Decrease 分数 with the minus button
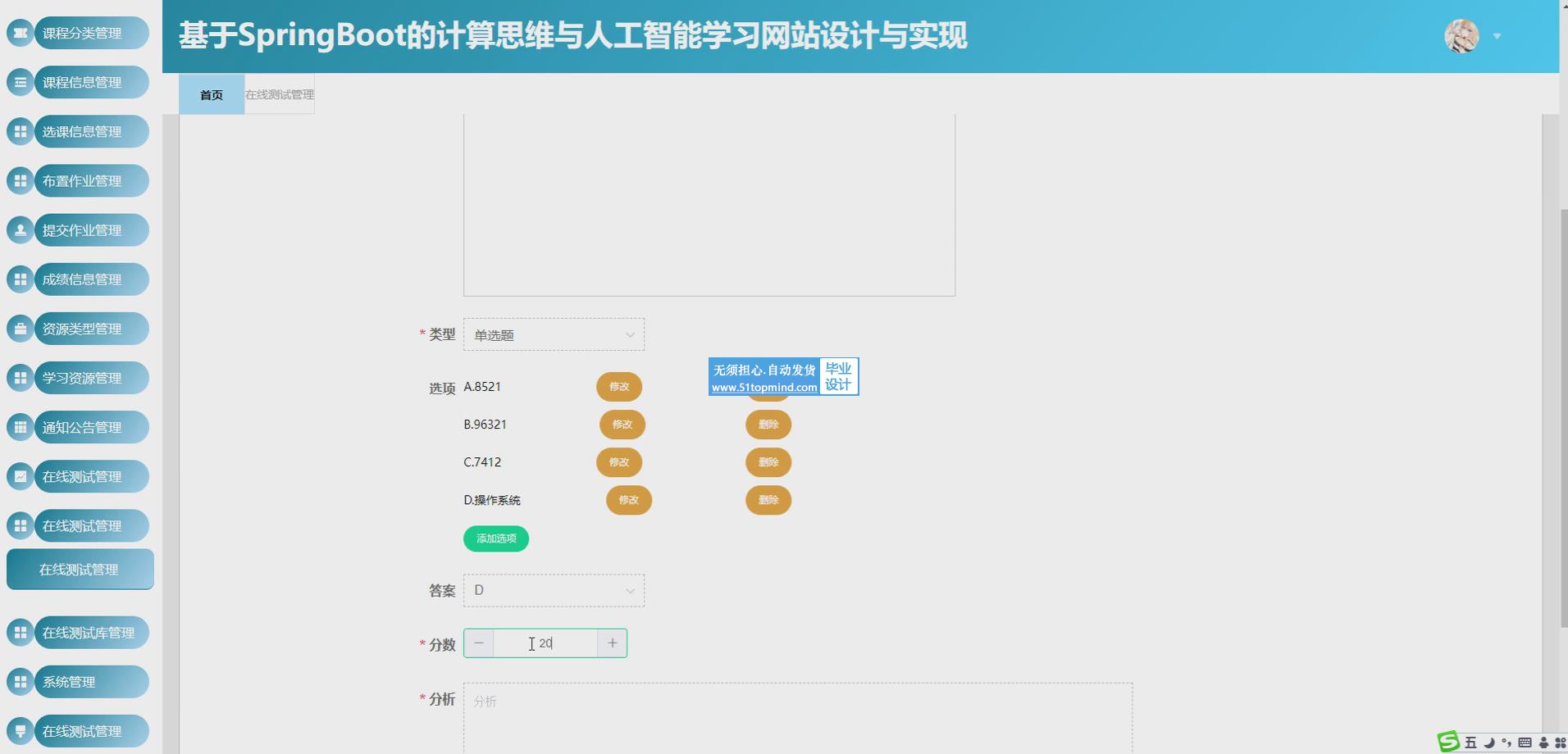 pyautogui.click(x=479, y=643)
